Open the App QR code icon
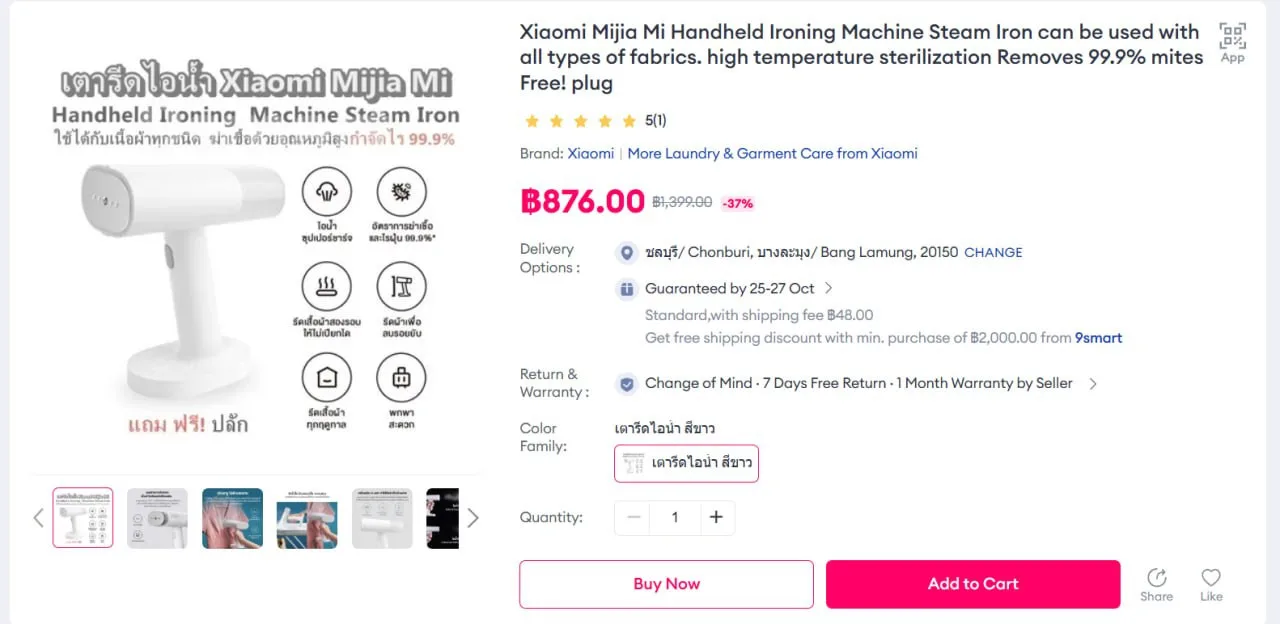The image size is (1280, 624). (x=1232, y=37)
